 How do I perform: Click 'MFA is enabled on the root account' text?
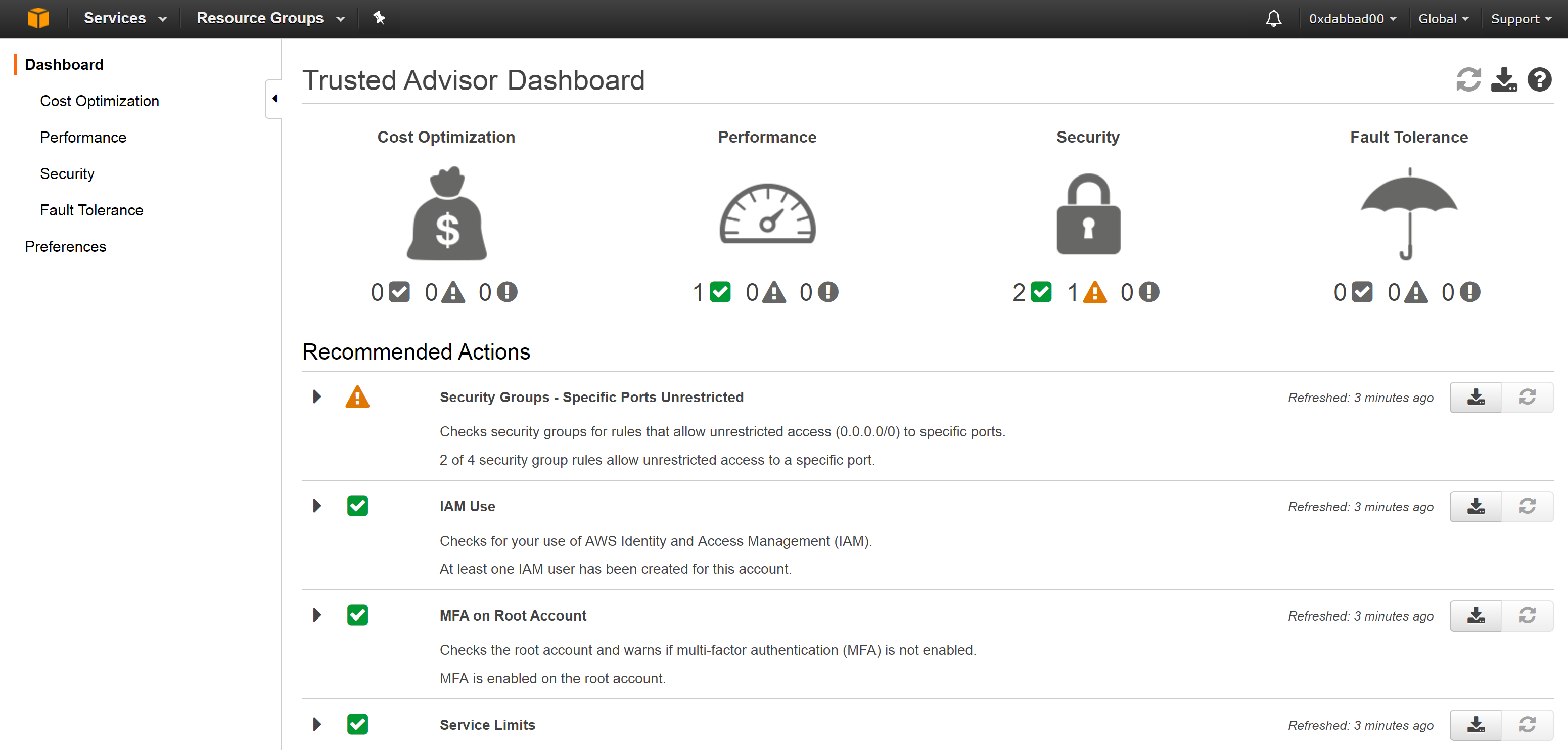point(552,679)
